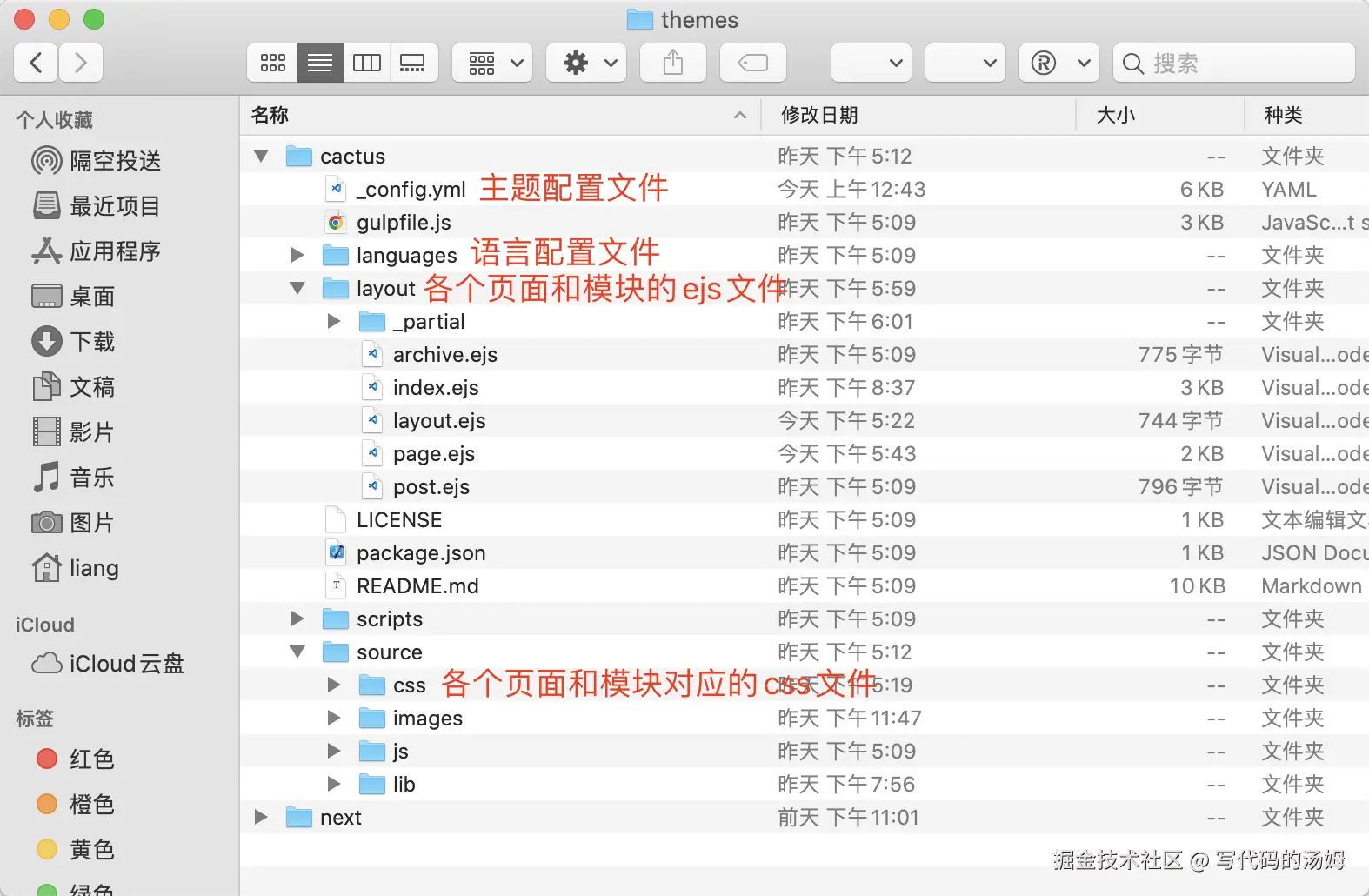The width and height of the screenshot is (1369, 896).
Task: Open the gear action menu
Action: tap(586, 63)
